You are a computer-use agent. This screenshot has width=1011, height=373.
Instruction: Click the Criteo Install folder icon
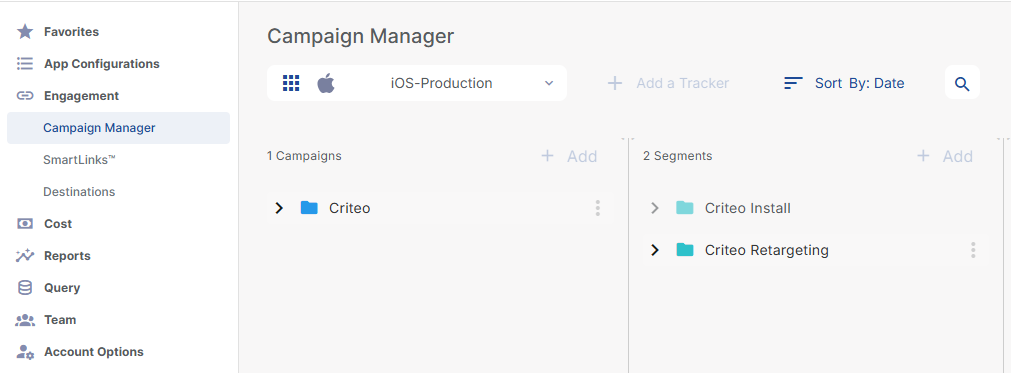click(x=685, y=208)
